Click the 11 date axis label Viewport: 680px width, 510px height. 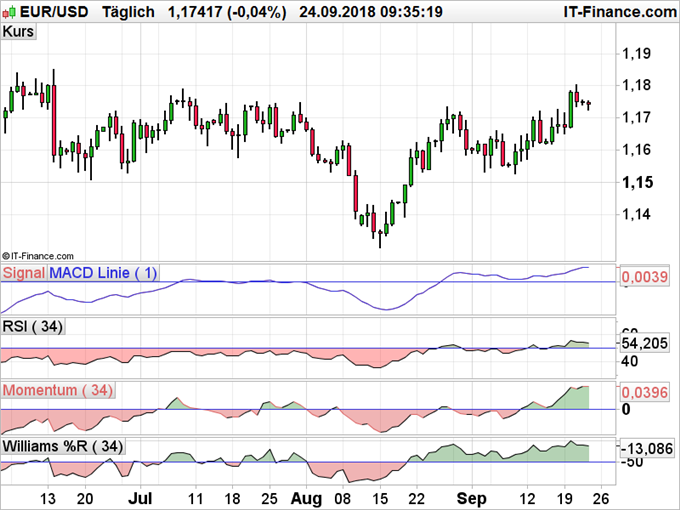[195, 499]
